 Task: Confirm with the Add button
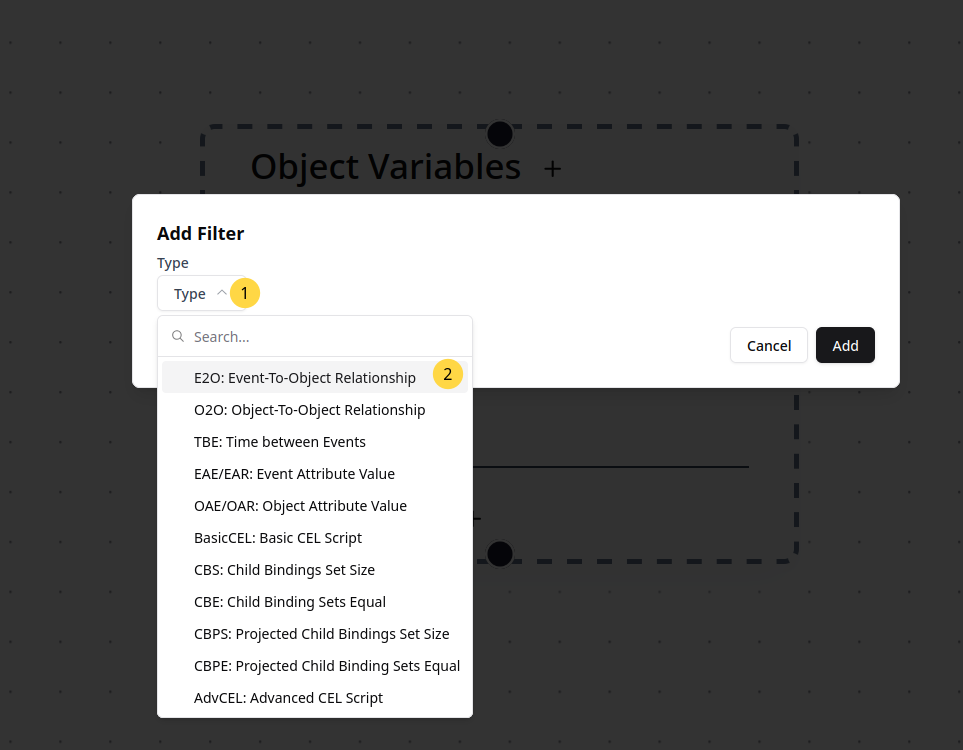[845, 345]
